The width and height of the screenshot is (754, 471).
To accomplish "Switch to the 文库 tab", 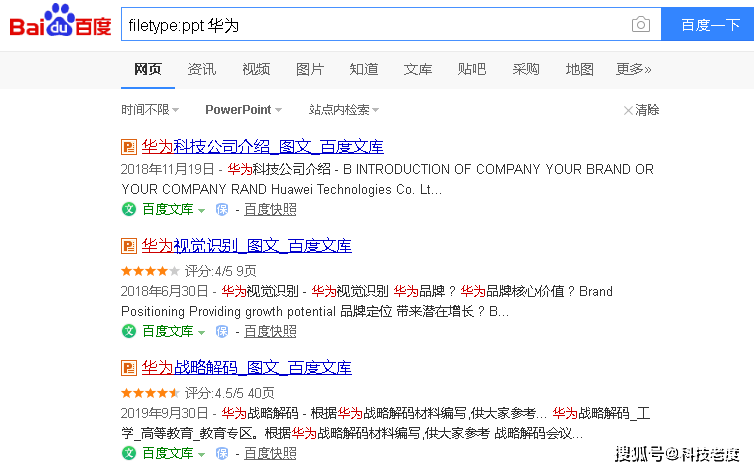I will [417, 69].
